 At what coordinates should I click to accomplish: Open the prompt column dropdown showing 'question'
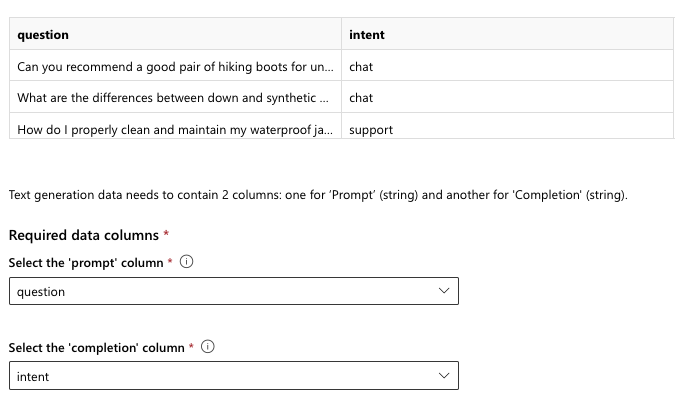click(x=233, y=292)
